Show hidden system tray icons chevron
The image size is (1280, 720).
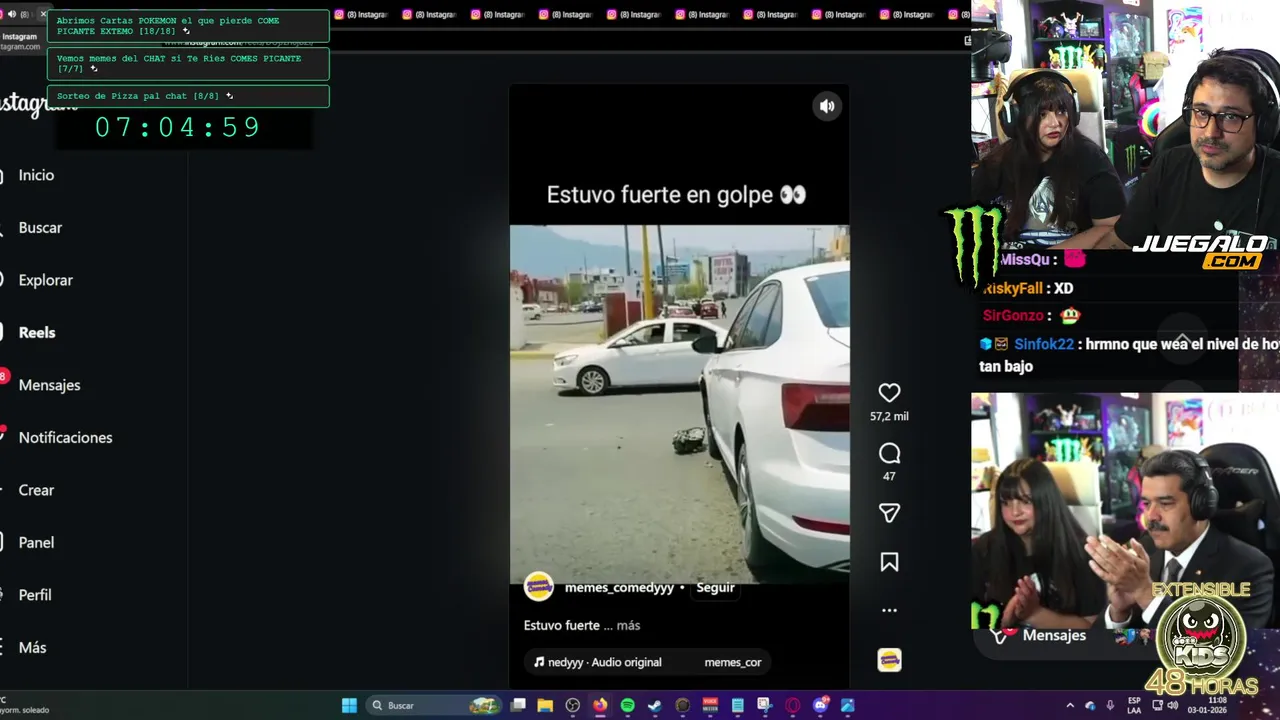[x=1070, y=705]
